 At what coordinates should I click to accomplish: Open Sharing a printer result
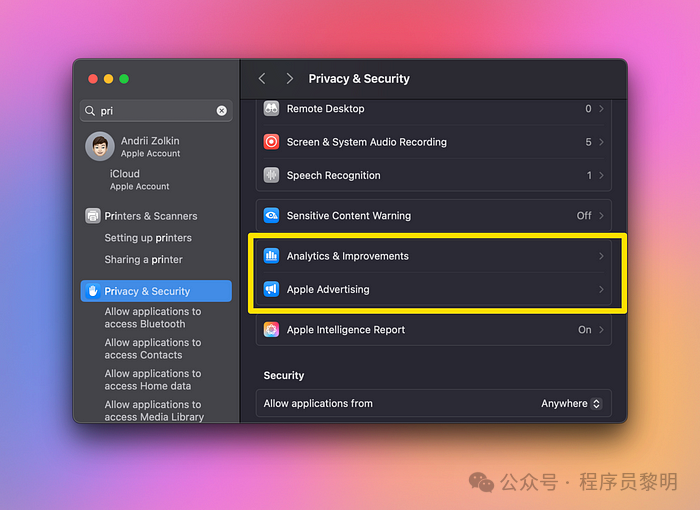coord(143,259)
